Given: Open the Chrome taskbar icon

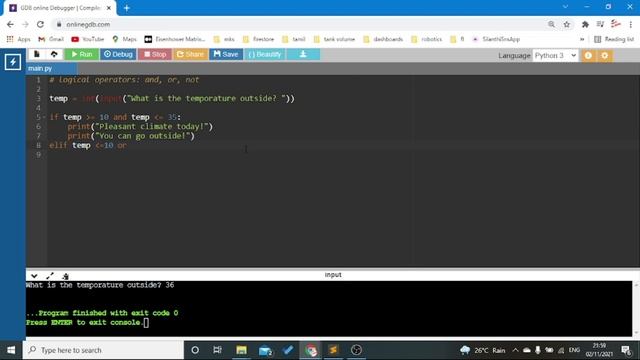Looking at the screenshot, I should pyautogui.click(x=311, y=350).
